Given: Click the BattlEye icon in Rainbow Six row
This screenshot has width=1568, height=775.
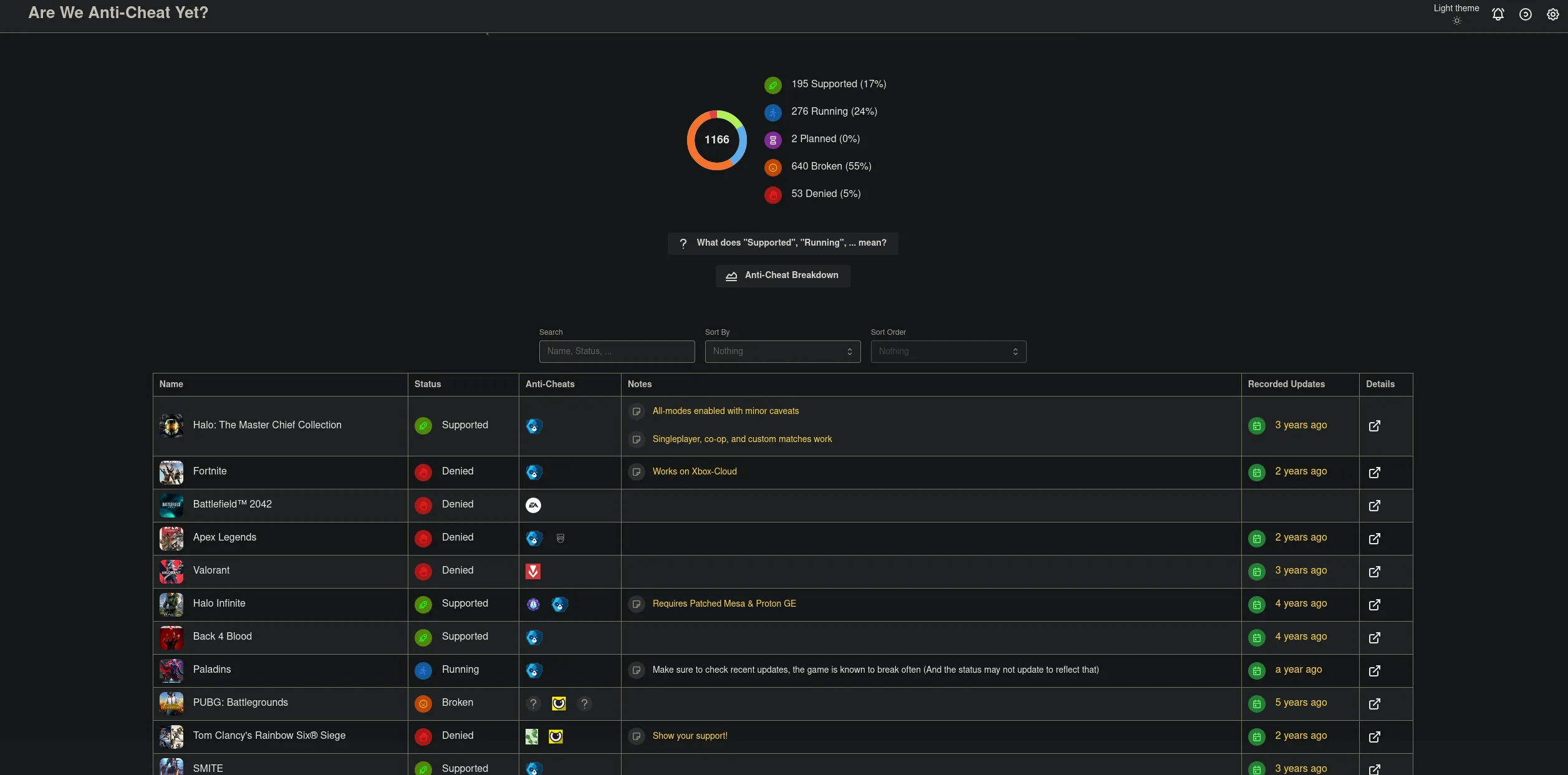Looking at the screenshot, I should pos(556,737).
